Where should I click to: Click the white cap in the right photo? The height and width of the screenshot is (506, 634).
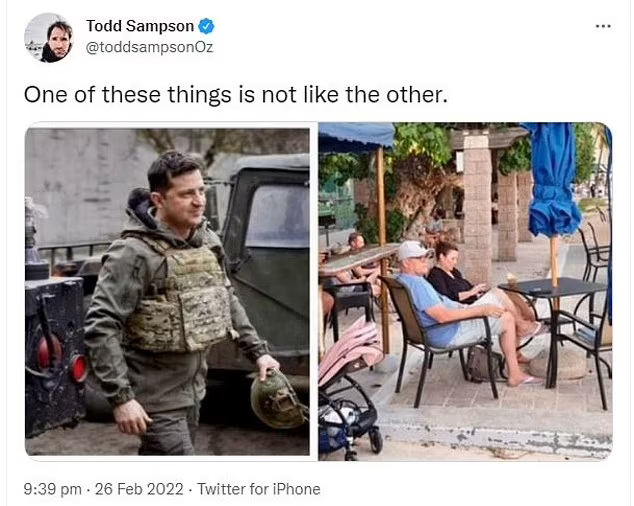point(413,250)
